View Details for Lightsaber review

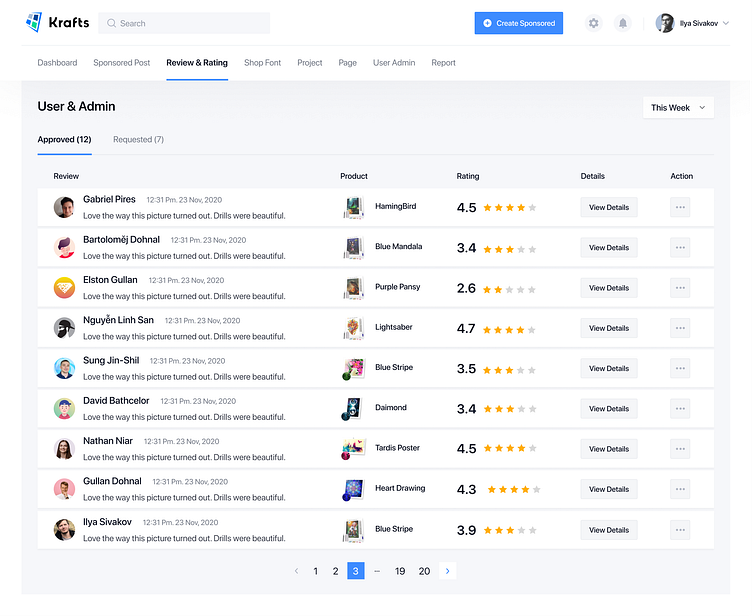[x=609, y=328]
